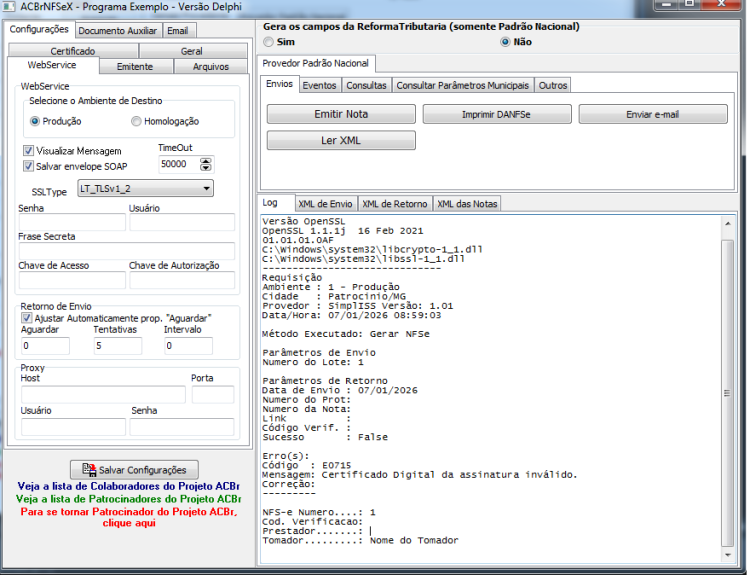Click the Salvar Configurações button
Image resolution: width=750 pixels, height=575 pixels.
(134, 470)
